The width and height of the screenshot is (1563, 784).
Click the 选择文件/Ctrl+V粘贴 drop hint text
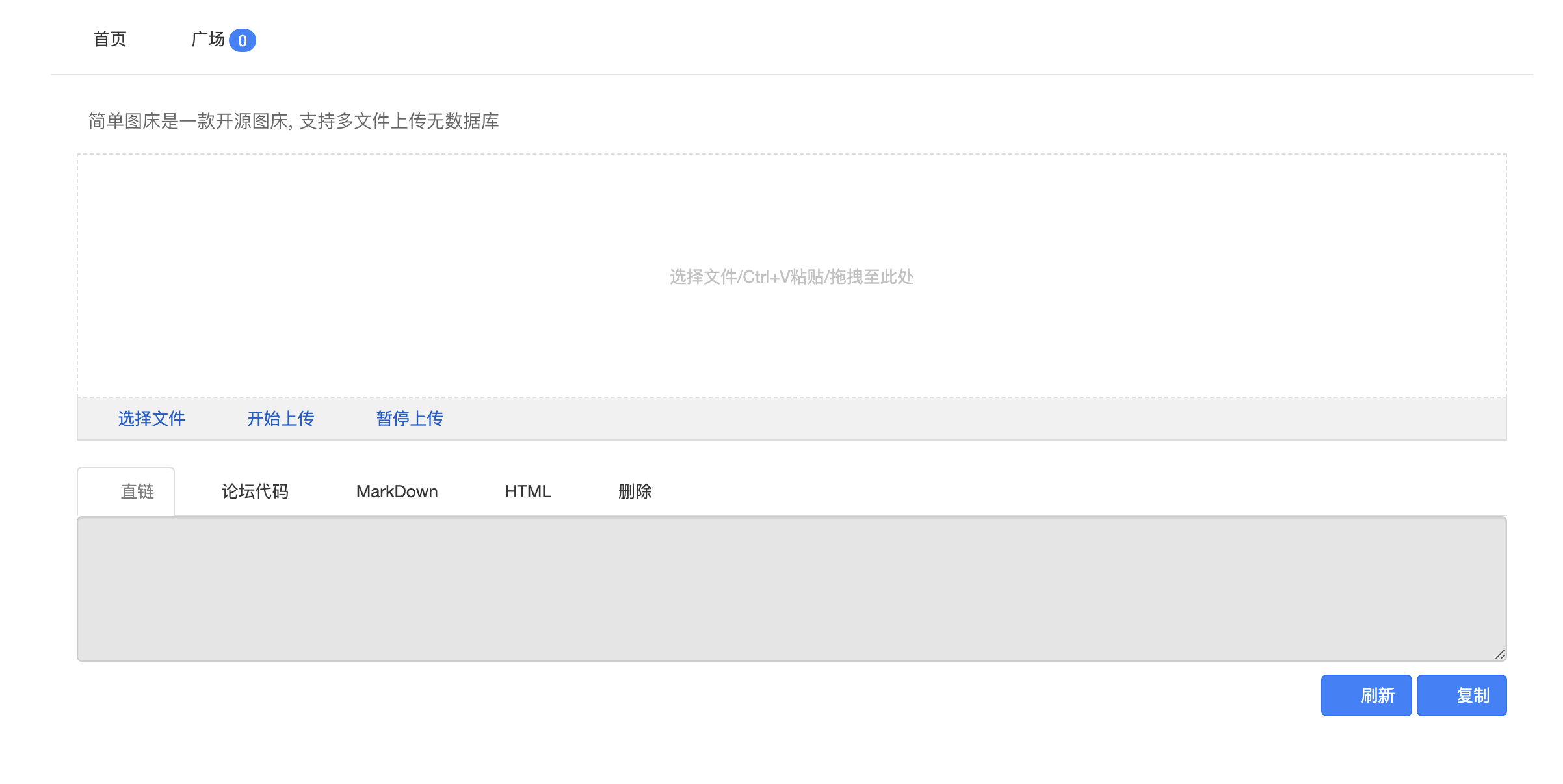coord(791,277)
